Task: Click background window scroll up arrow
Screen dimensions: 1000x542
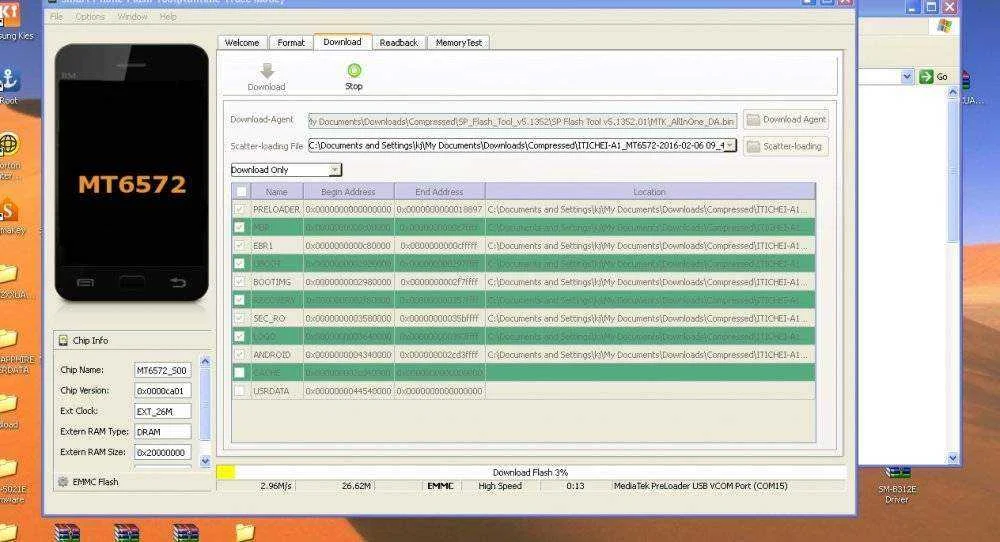Action: point(953,92)
